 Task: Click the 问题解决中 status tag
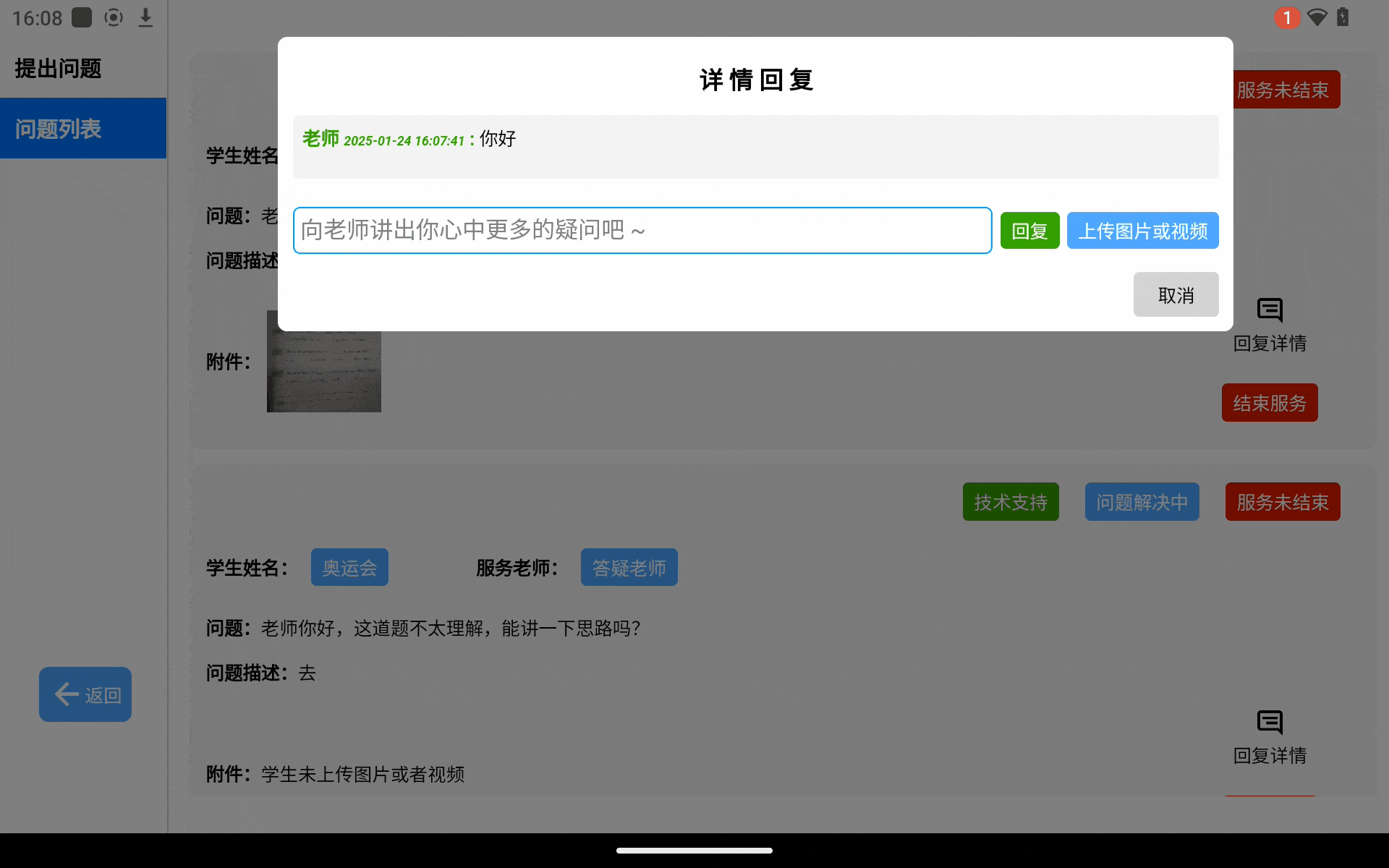[x=1142, y=502]
